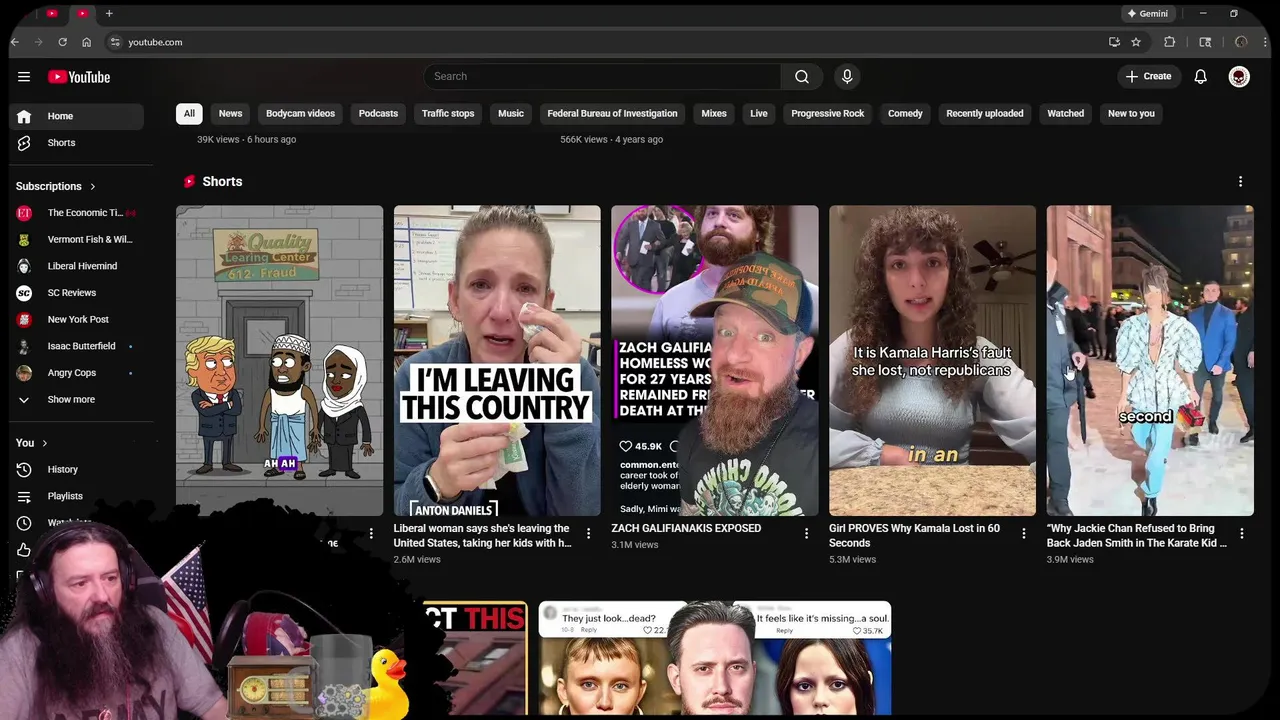Screen dimensions: 1280x720
Task: Go back in browser
Action: coord(15,42)
